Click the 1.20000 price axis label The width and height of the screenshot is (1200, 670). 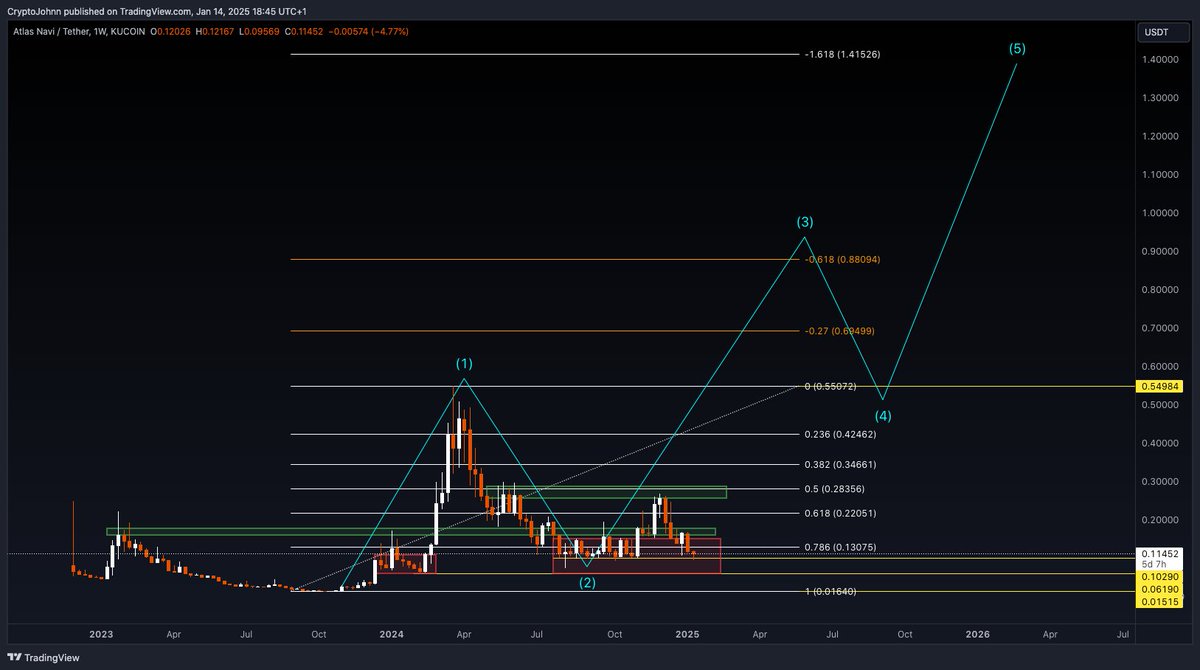pos(1160,137)
